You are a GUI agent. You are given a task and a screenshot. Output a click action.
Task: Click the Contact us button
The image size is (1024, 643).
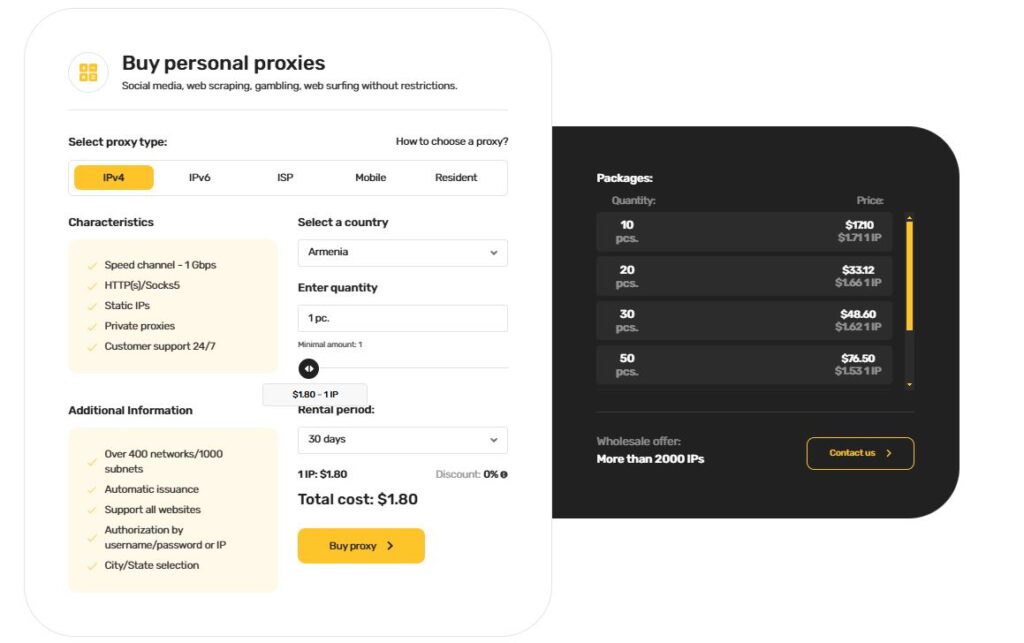[x=859, y=453]
